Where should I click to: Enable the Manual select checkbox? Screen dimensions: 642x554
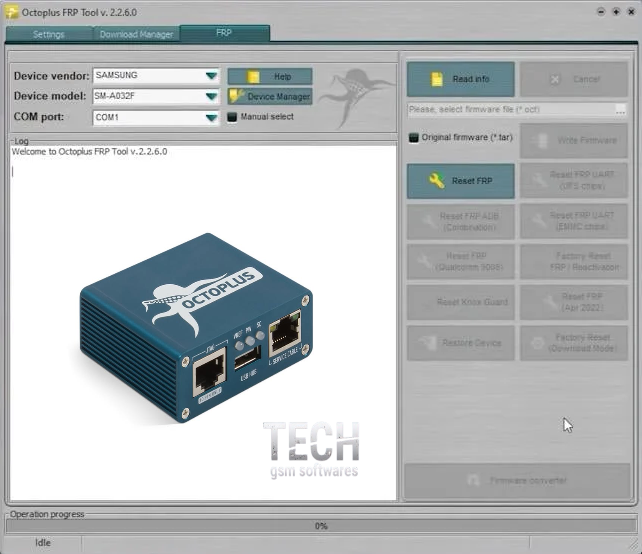click(x=232, y=117)
